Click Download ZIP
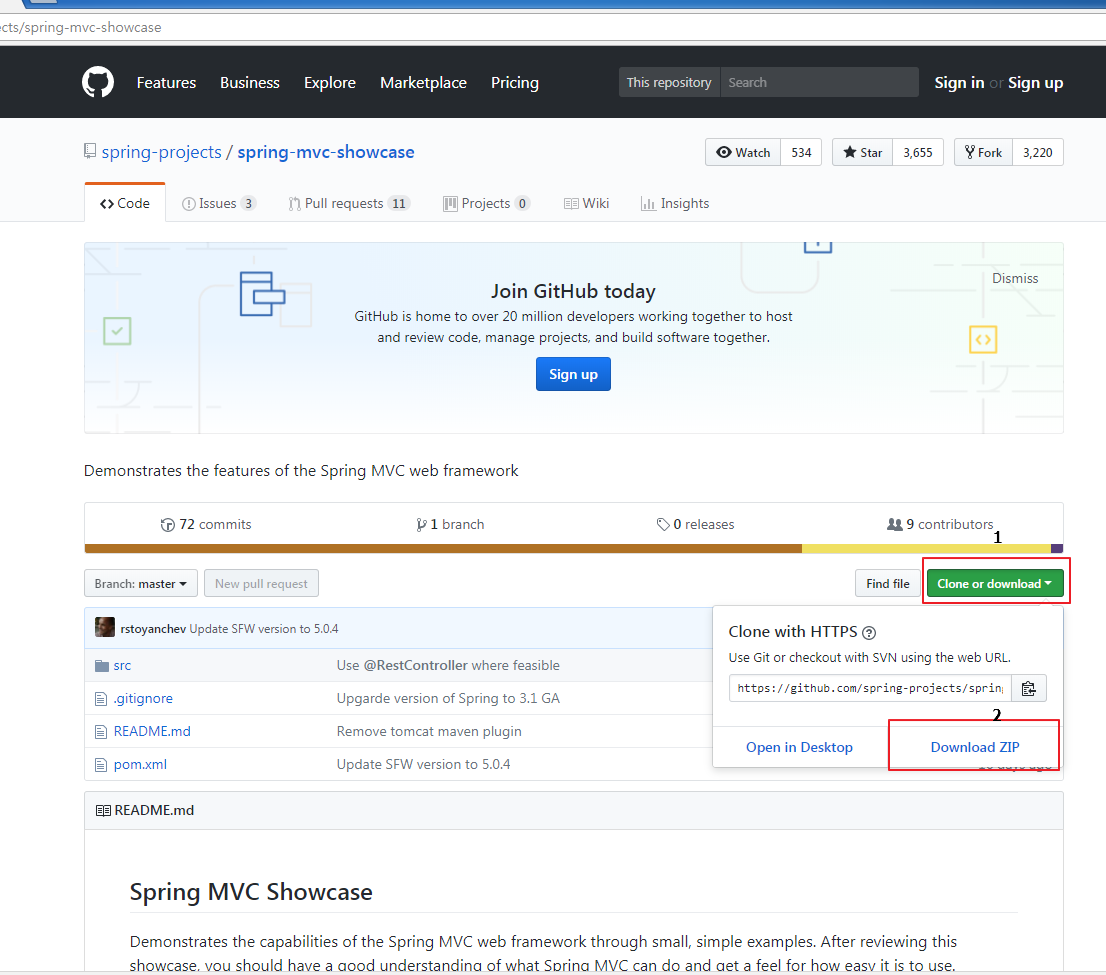This screenshot has width=1106, height=975. point(975,747)
